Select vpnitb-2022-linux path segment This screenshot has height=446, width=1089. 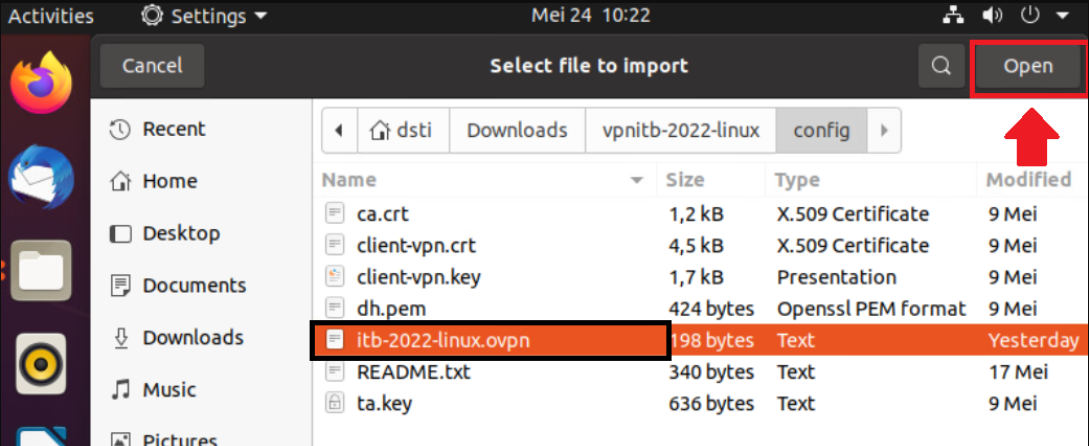click(x=681, y=130)
